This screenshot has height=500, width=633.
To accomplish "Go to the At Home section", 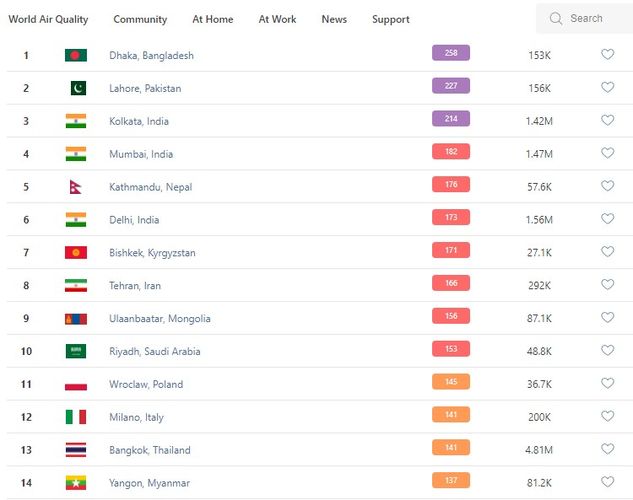I will 212,19.
